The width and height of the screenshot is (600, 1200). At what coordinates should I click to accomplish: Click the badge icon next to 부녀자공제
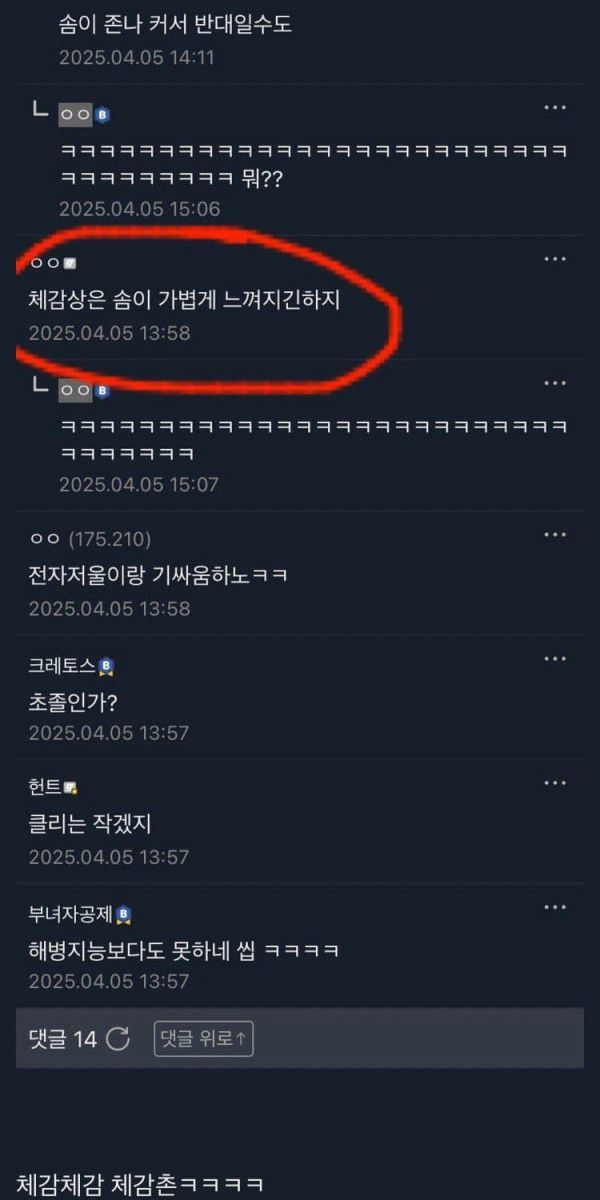[124, 915]
